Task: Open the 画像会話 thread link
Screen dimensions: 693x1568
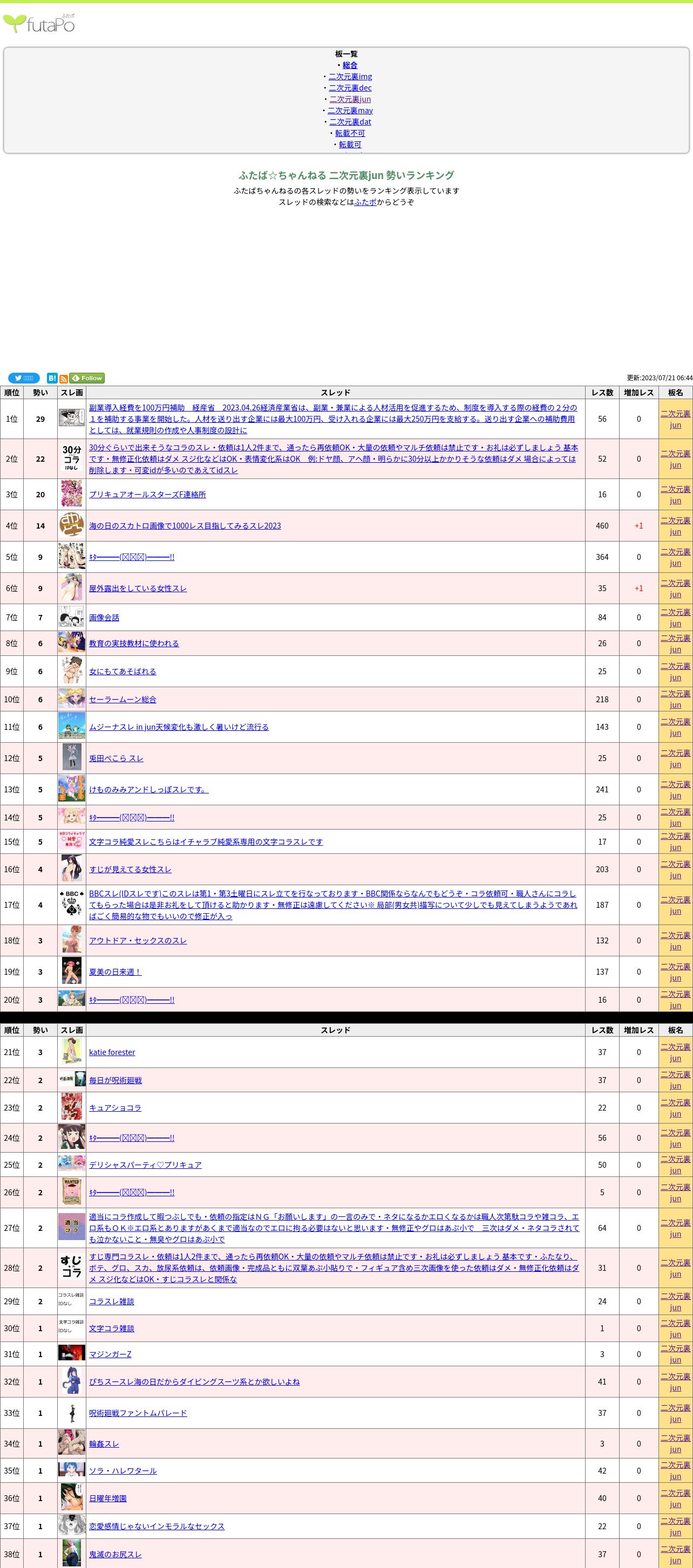Action: click(x=104, y=617)
